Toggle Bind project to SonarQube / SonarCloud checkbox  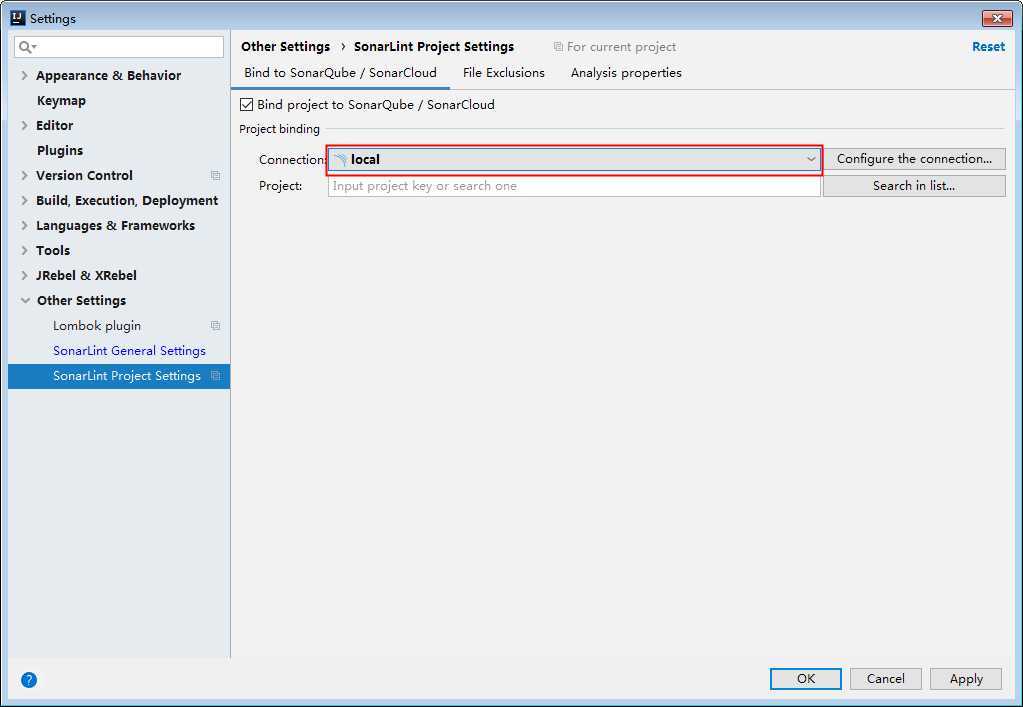[x=247, y=104]
